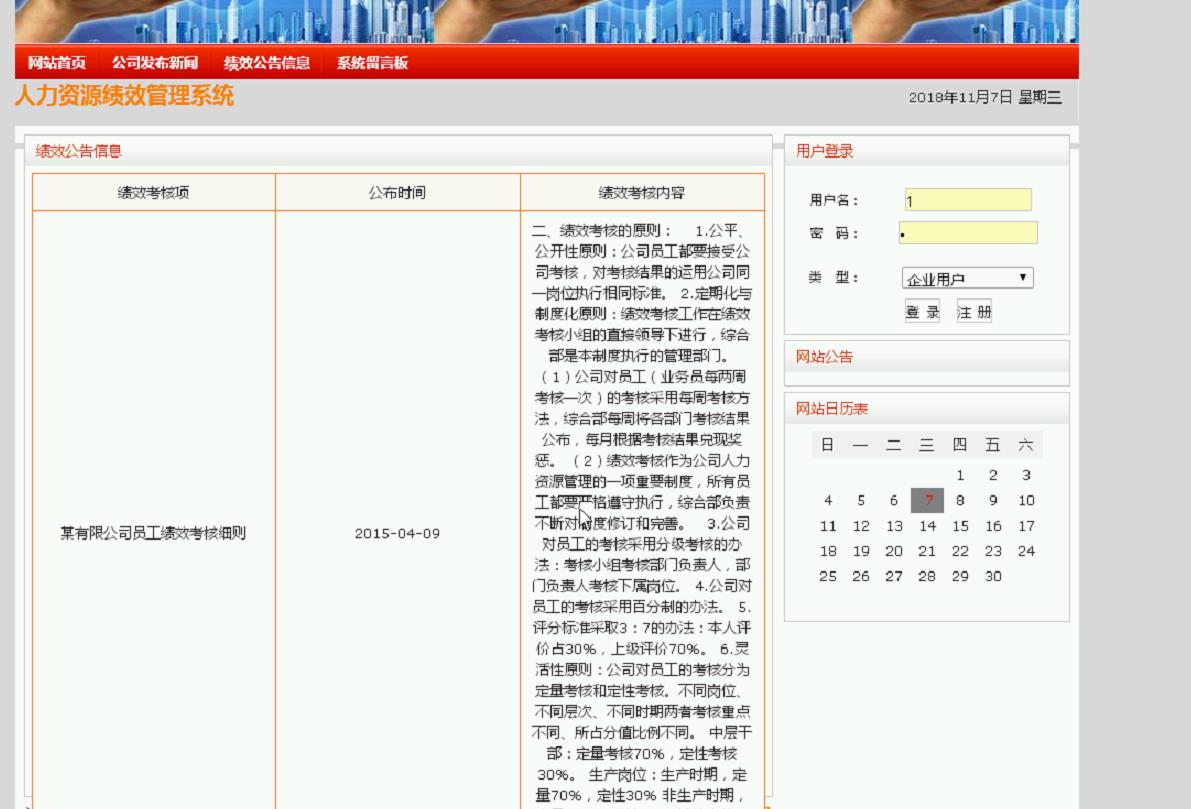Select day 4 in the calendar
Viewport: 1191px width, 809px height.
click(x=828, y=500)
